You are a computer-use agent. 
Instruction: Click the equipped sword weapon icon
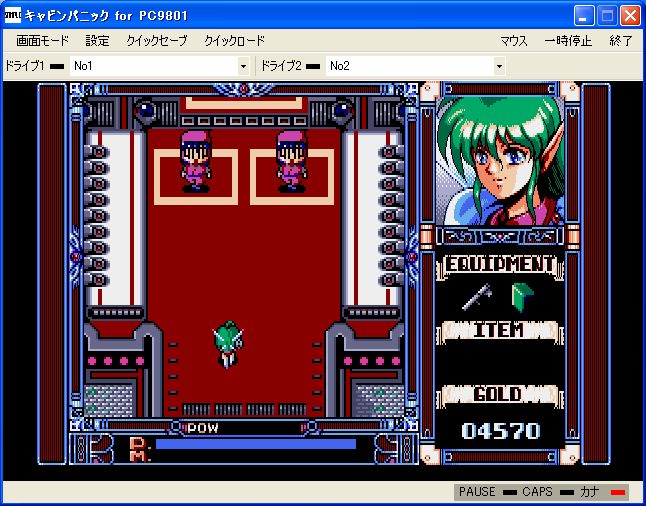click(477, 297)
